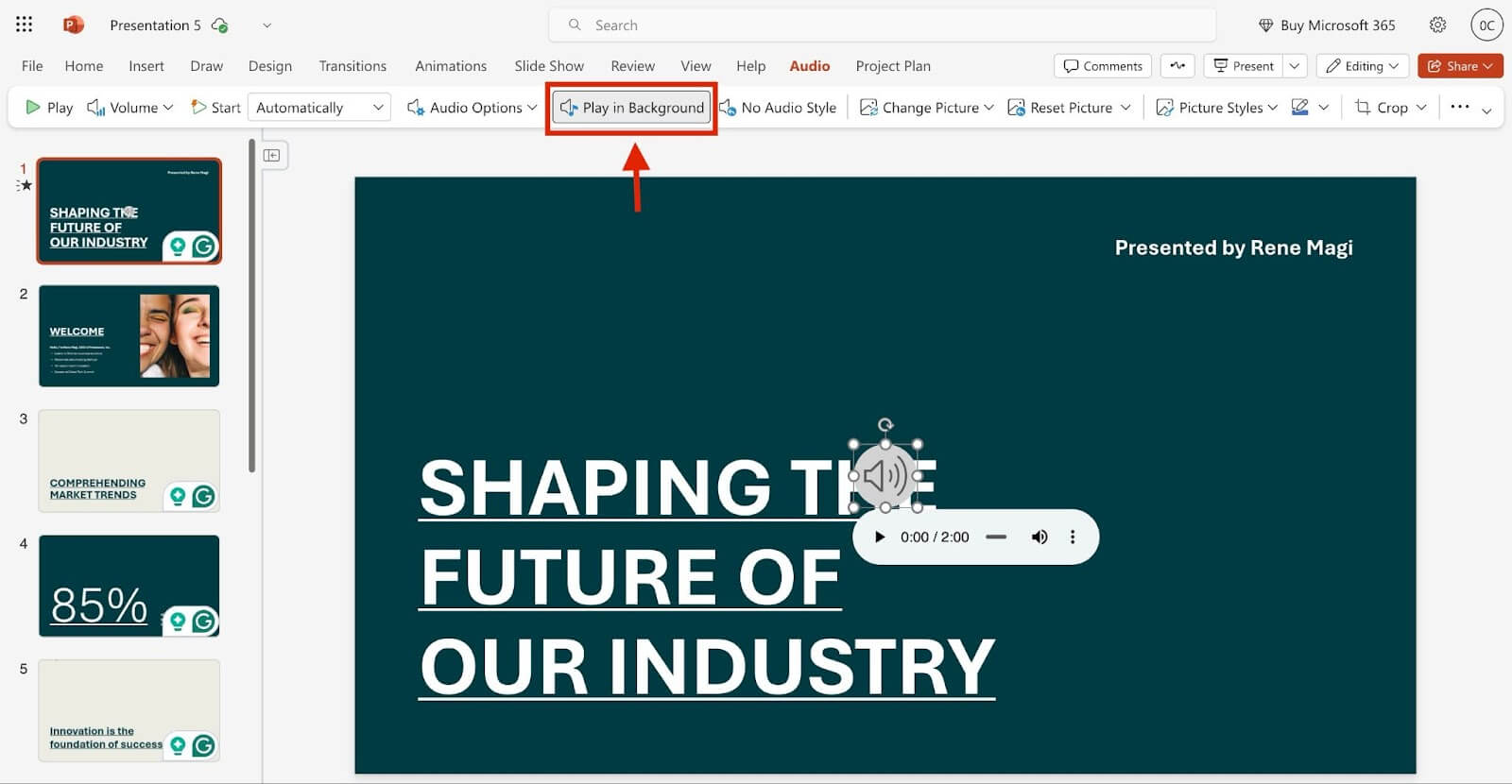Screen dimensions: 1512x784
Task: Switch to the Animations tab
Action: click(x=450, y=66)
